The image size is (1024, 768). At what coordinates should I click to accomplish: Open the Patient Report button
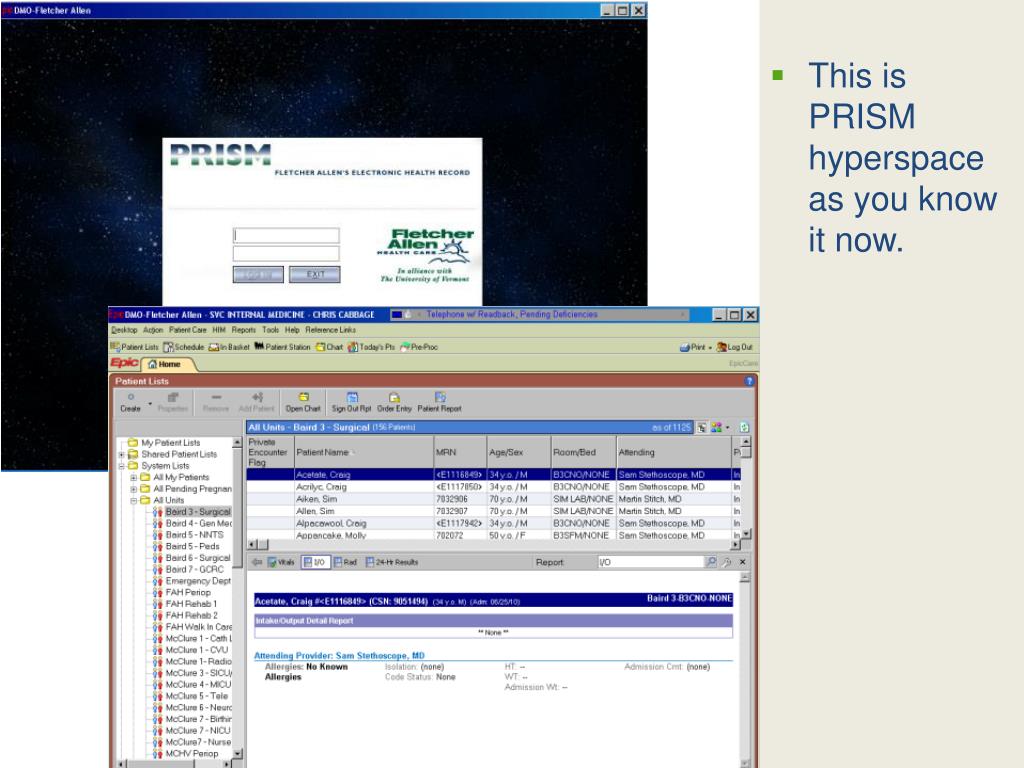tap(440, 402)
